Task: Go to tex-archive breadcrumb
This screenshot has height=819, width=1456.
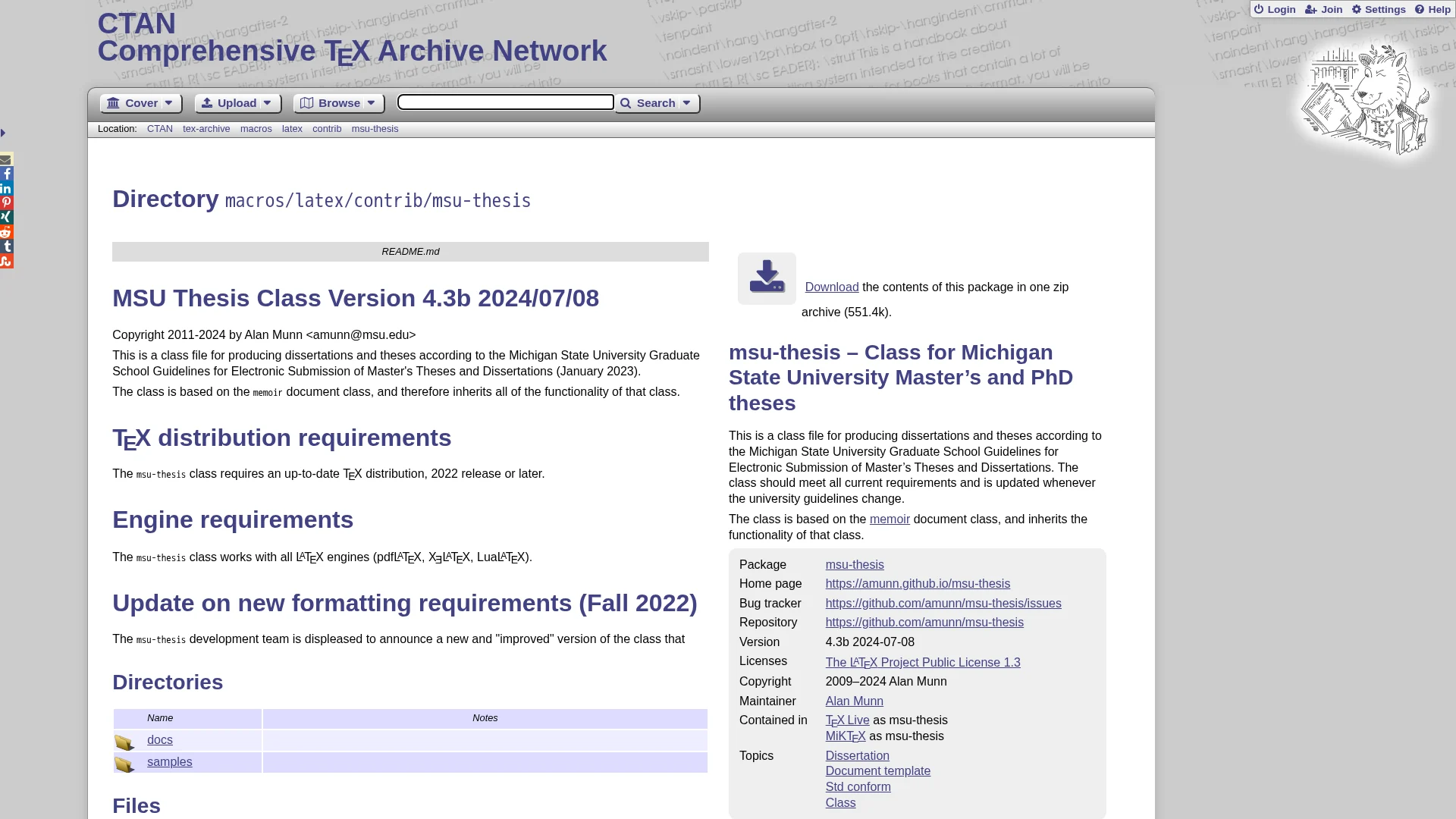Action: 206,129
